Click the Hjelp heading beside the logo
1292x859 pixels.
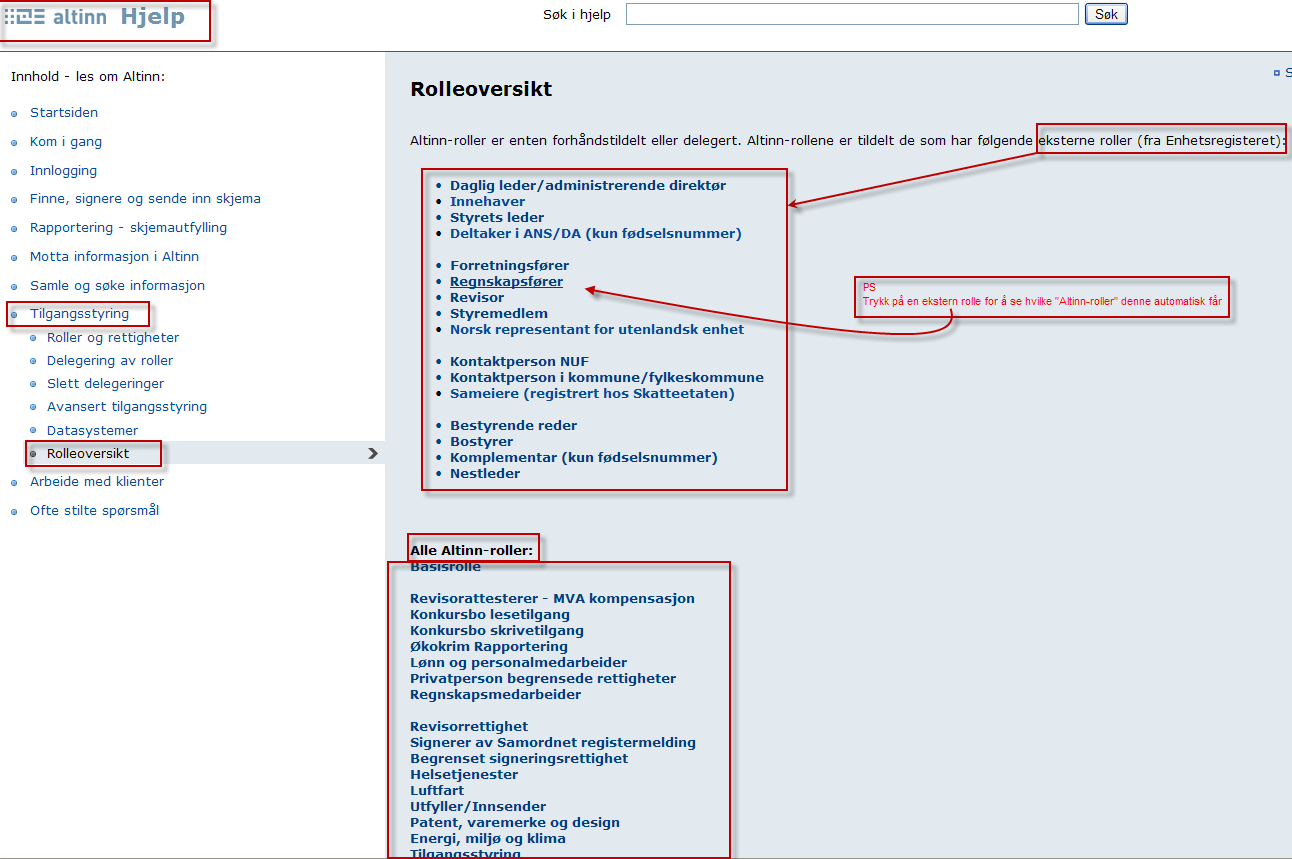point(153,17)
